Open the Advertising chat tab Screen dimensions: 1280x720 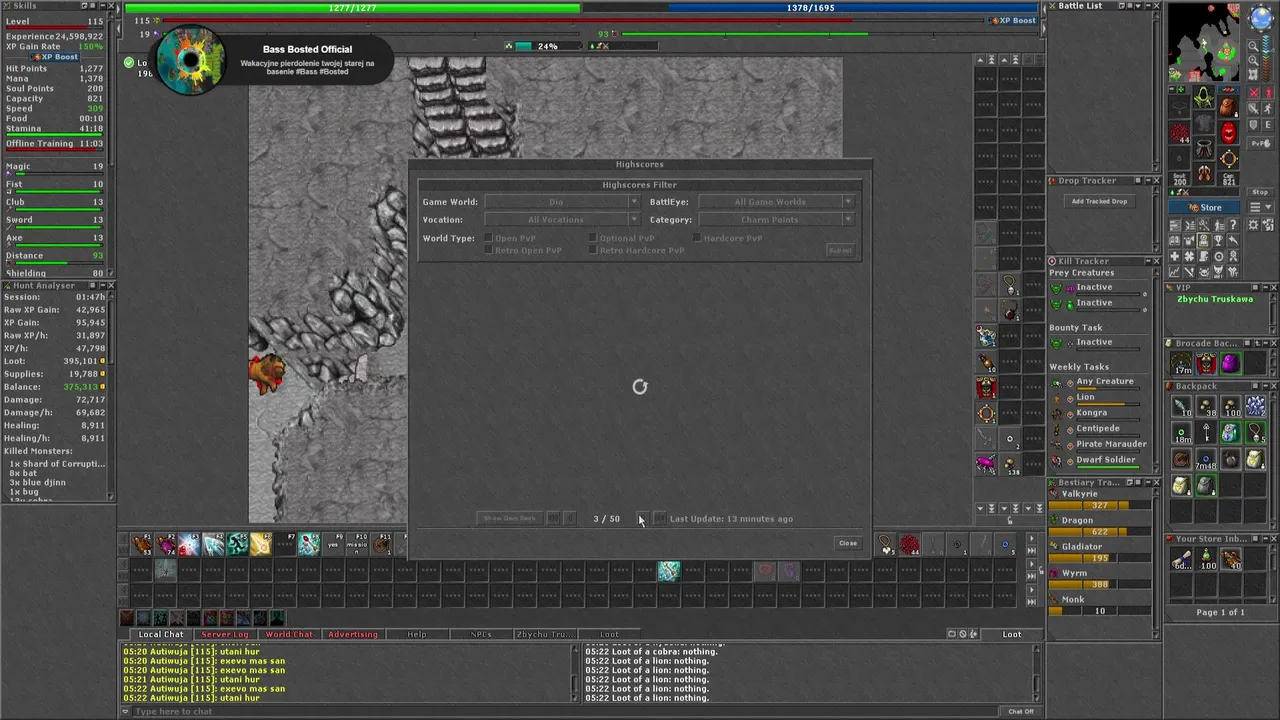(353, 634)
